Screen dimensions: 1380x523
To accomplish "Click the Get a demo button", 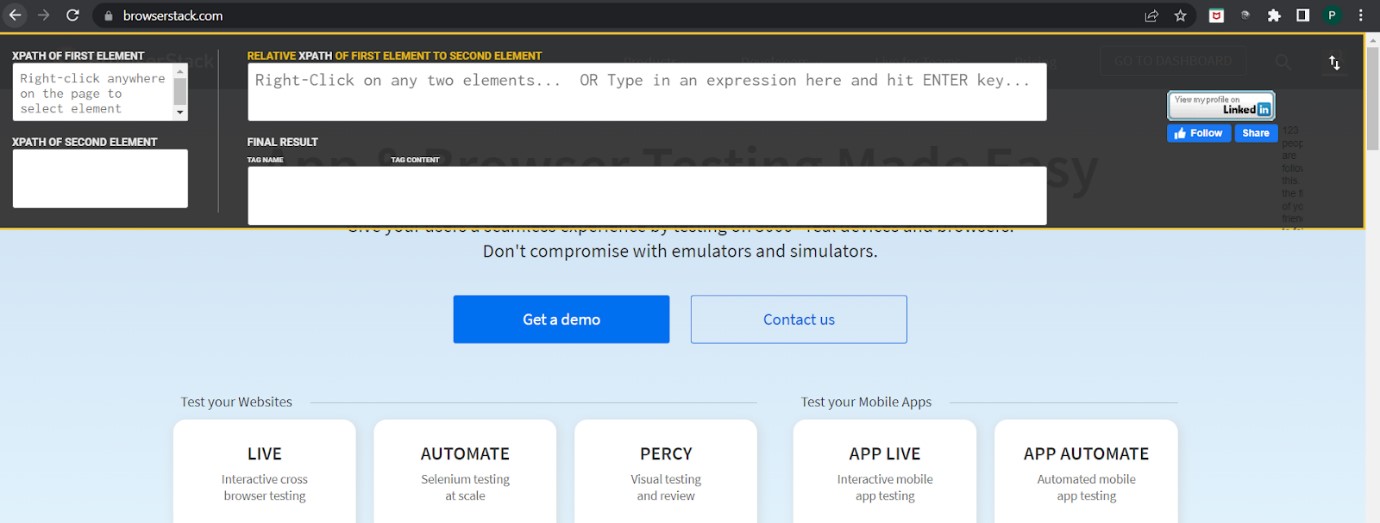I will (561, 319).
